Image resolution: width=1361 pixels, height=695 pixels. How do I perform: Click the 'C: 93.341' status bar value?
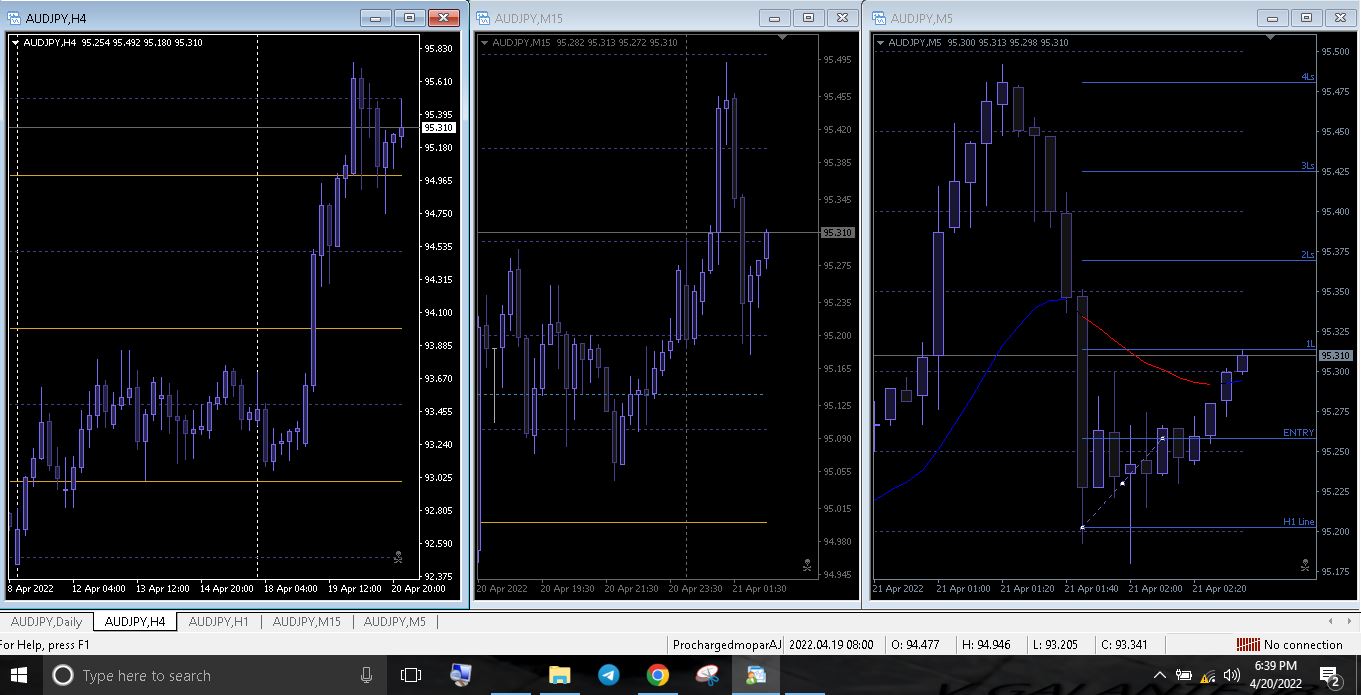(x=1123, y=645)
